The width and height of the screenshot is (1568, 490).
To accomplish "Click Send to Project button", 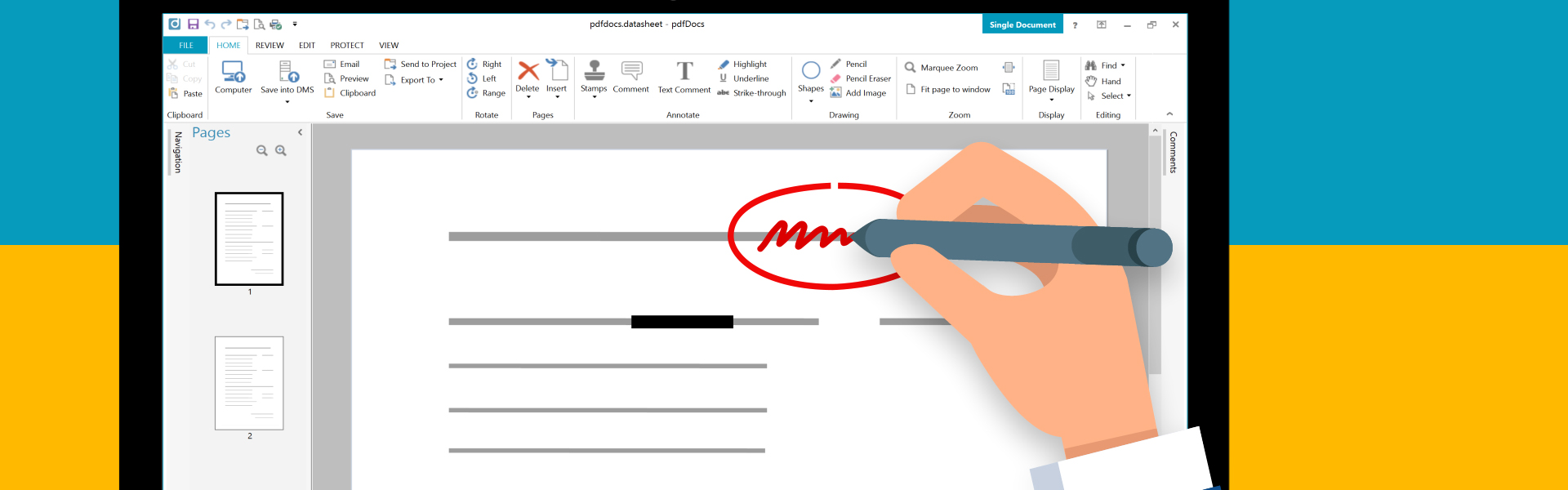I will (x=428, y=65).
